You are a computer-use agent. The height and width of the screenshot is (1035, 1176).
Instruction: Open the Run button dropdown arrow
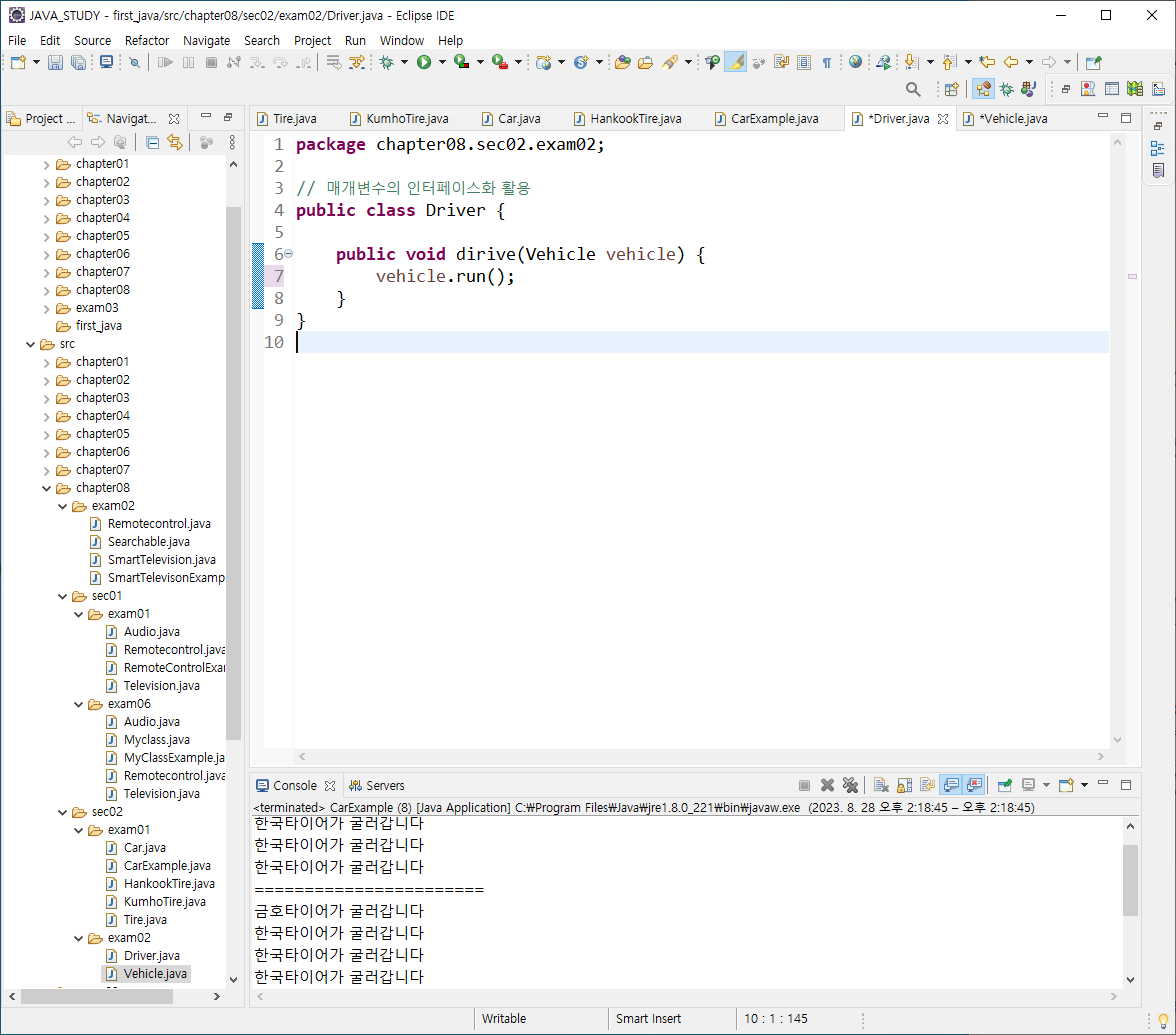(x=442, y=62)
